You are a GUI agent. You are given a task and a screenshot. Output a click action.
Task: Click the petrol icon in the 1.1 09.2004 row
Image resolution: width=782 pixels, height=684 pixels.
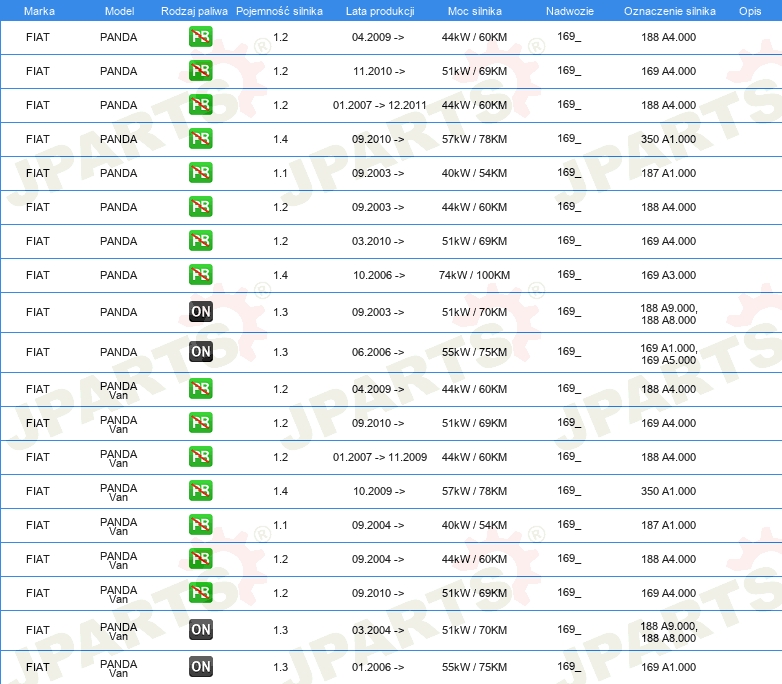click(x=200, y=524)
